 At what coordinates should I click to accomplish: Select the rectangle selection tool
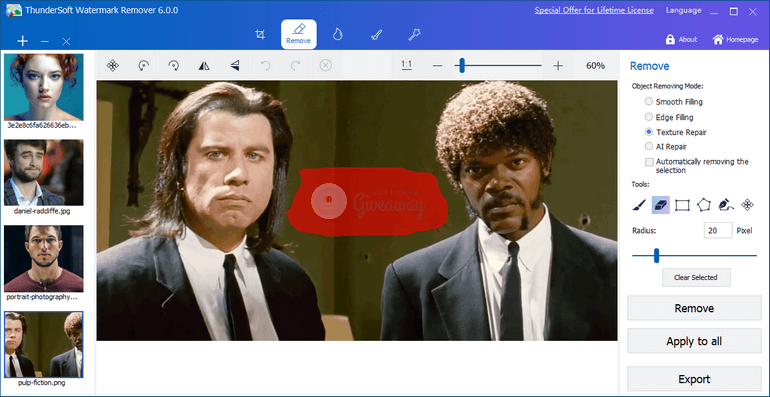(x=682, y=205)
